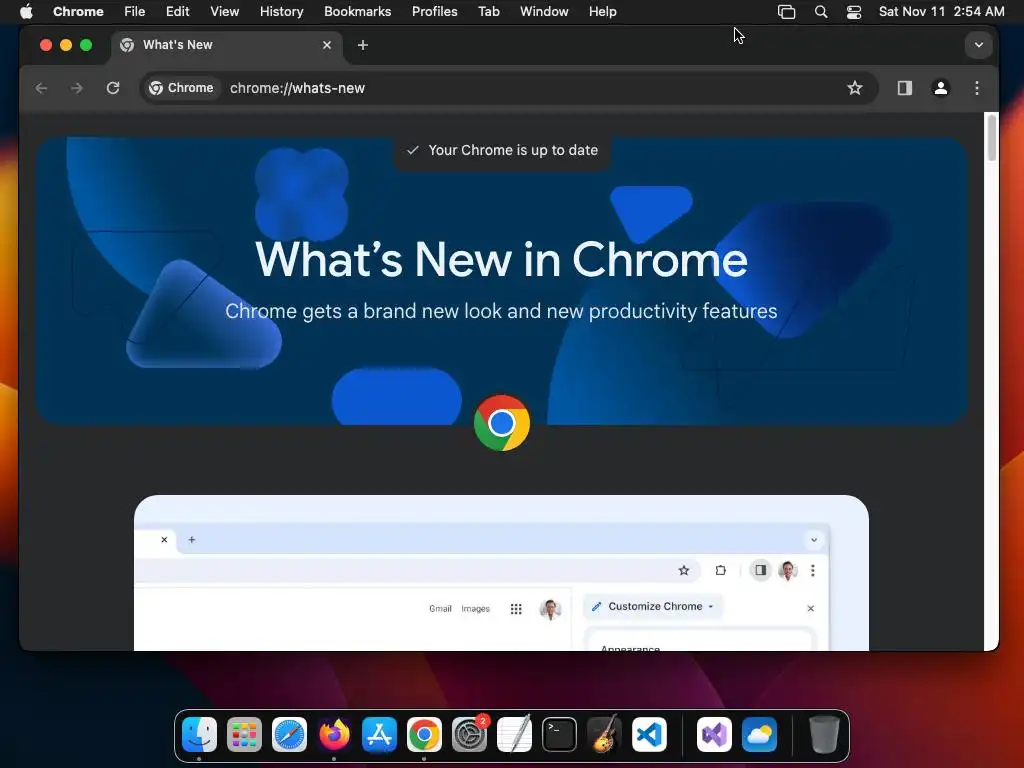Open the Bookmarks menu
Image resolution: width=1024 pixels, height=768 pixels.
pyautogui.click(x=358, y=12)
